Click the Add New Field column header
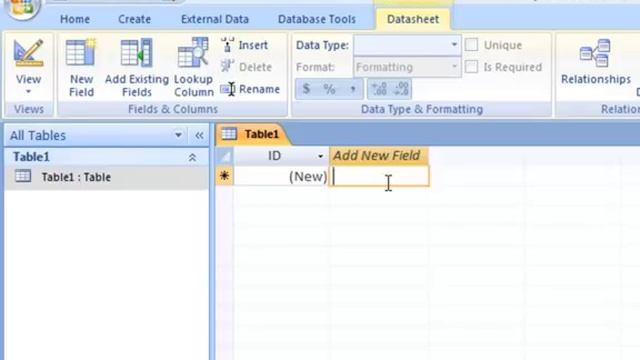This screenshot has height=360, width=640. (x=378, y=156)
